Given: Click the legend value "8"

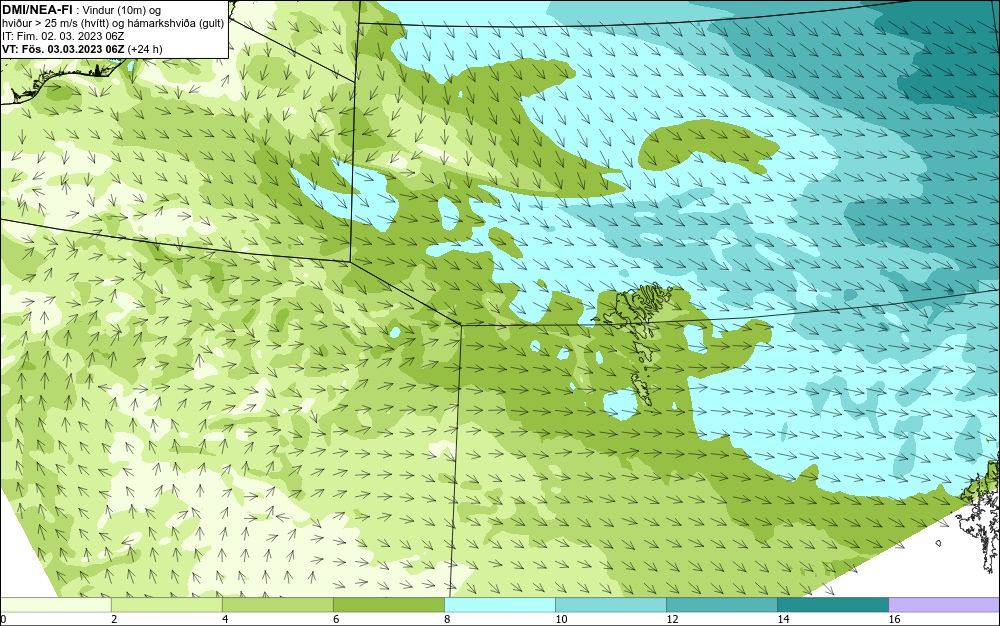Looking at the screenshot, I should tap(447, 619).
